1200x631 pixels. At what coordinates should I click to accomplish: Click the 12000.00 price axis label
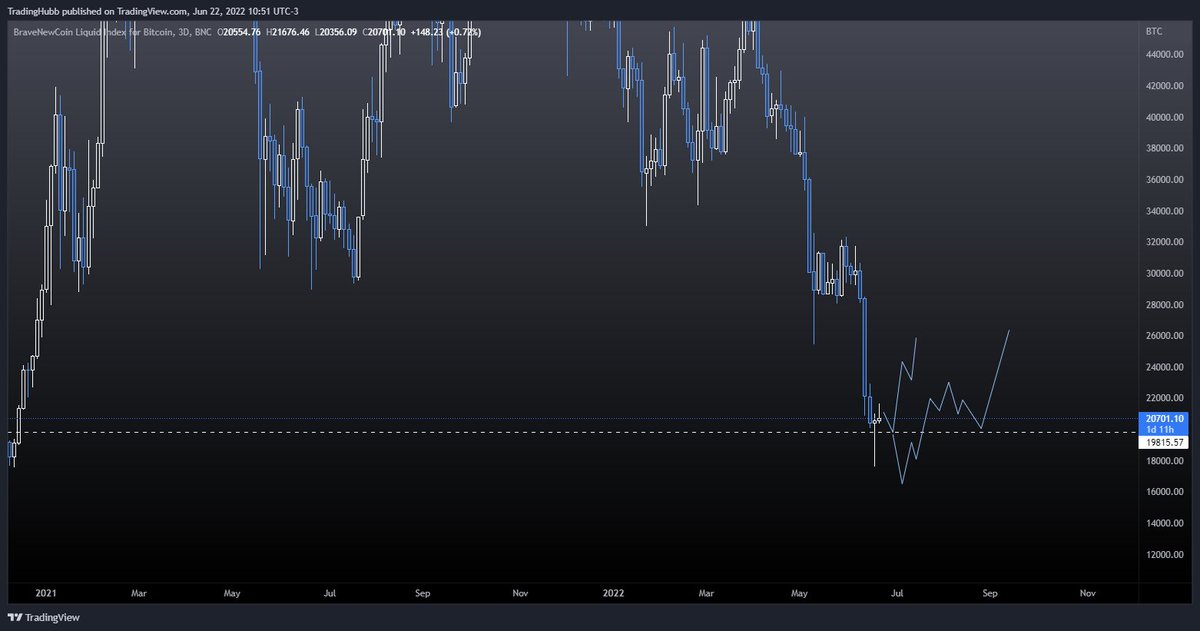point(1165,554)
